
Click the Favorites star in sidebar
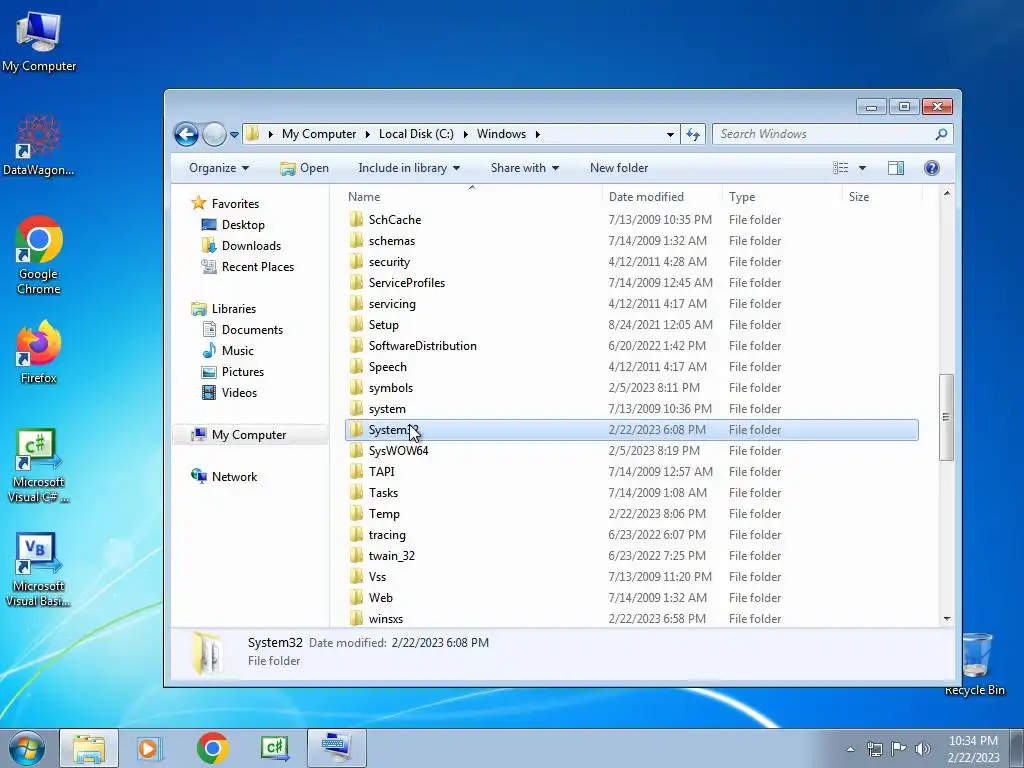199,203
